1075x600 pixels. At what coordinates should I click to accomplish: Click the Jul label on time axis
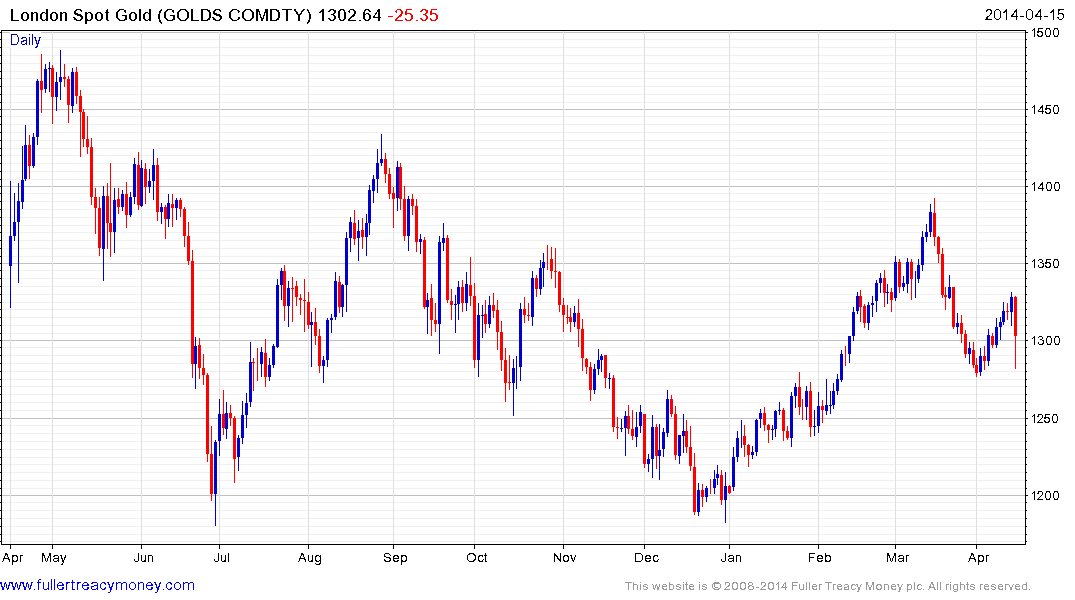(x=221, y=558)
